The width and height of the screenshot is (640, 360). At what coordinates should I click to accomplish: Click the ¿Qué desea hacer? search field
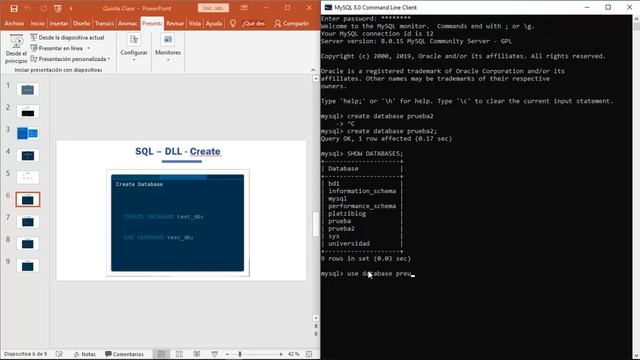[x=253, y=24]
